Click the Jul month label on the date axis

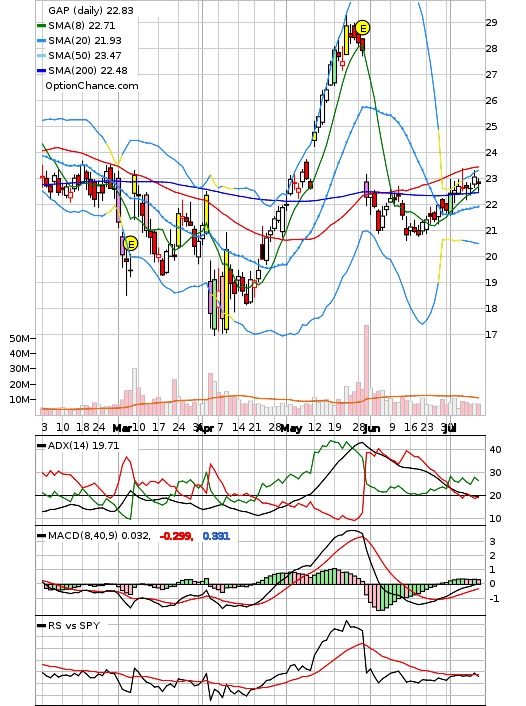coord(449,428)
